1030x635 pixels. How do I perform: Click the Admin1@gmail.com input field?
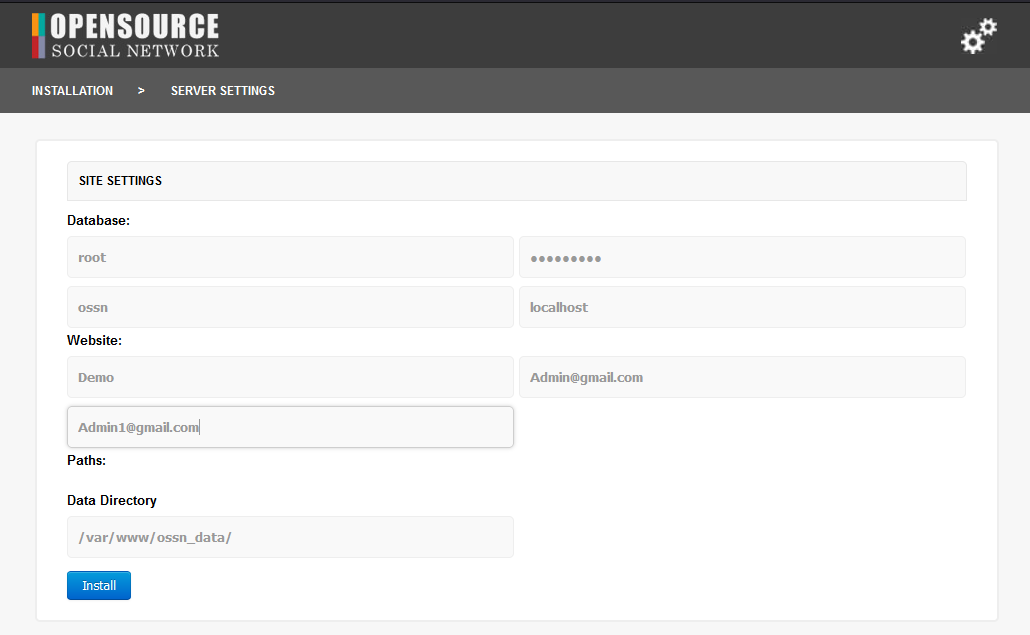tap(290, 427)
